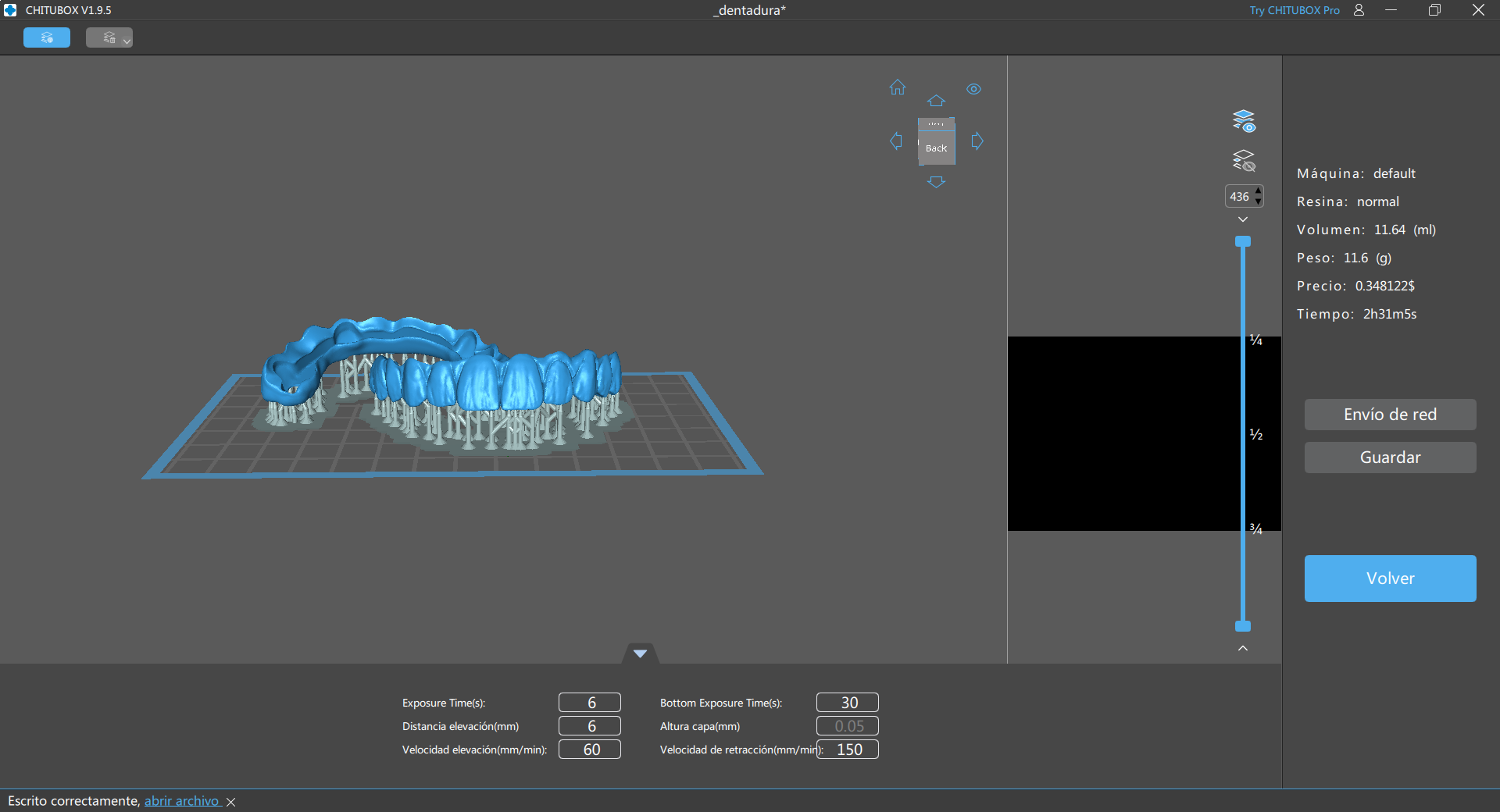Click the Altura capa field
This screenshot has width=1500, height=812.
848,726
